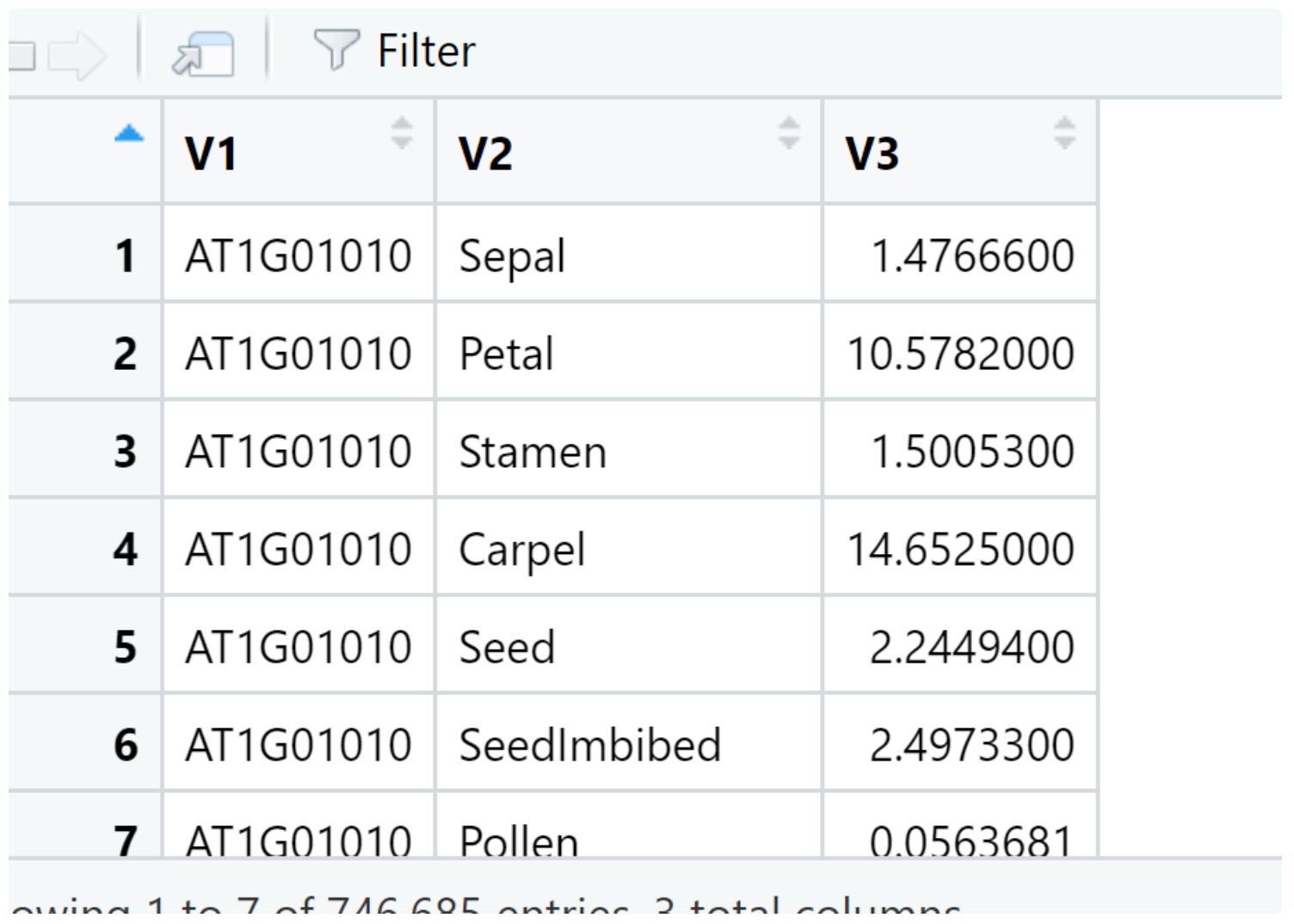This screenshot has width=1294, height=924.
Task: Click the show in new window icon
Action: point(203,54)
